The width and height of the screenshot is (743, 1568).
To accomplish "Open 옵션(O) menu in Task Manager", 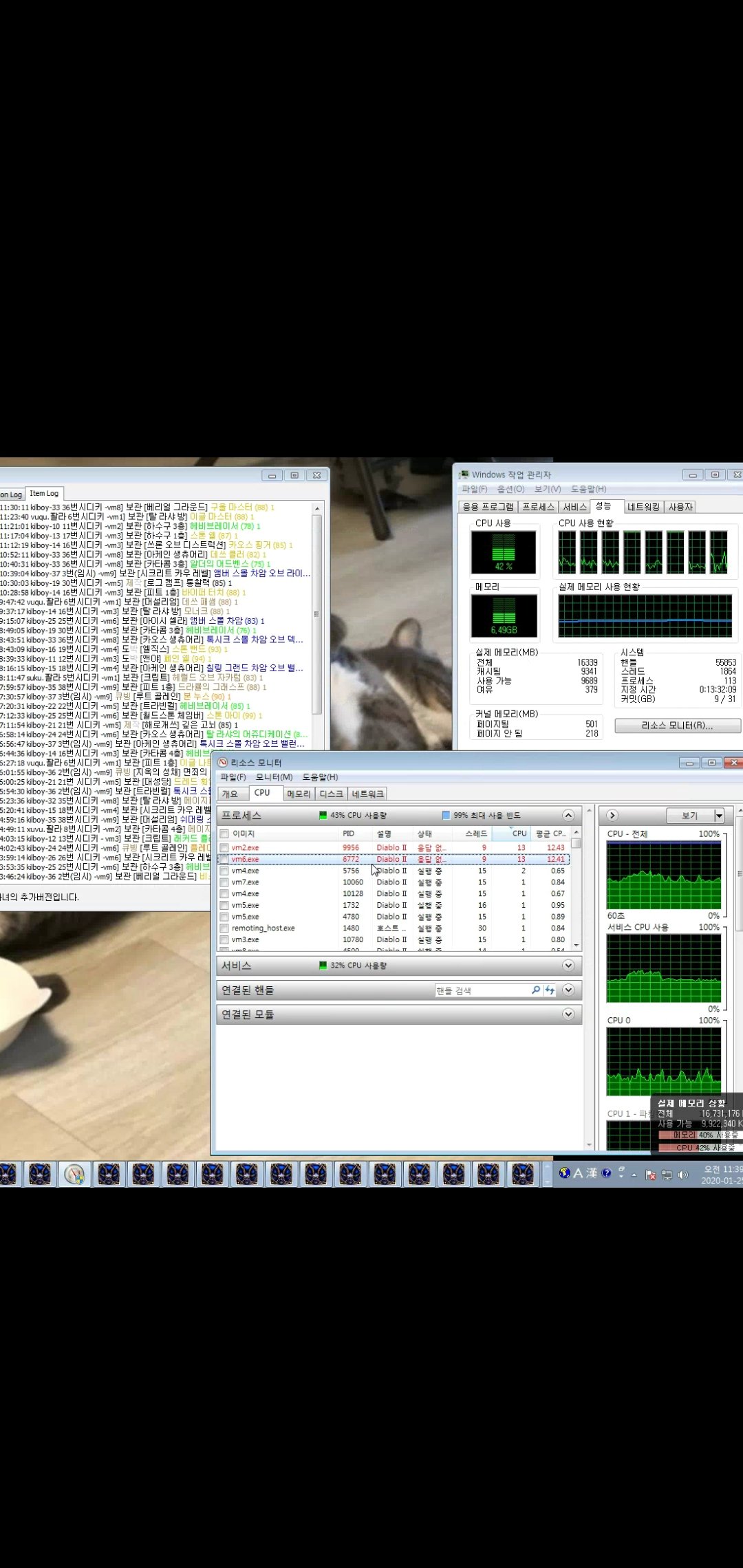I will 511,489.
